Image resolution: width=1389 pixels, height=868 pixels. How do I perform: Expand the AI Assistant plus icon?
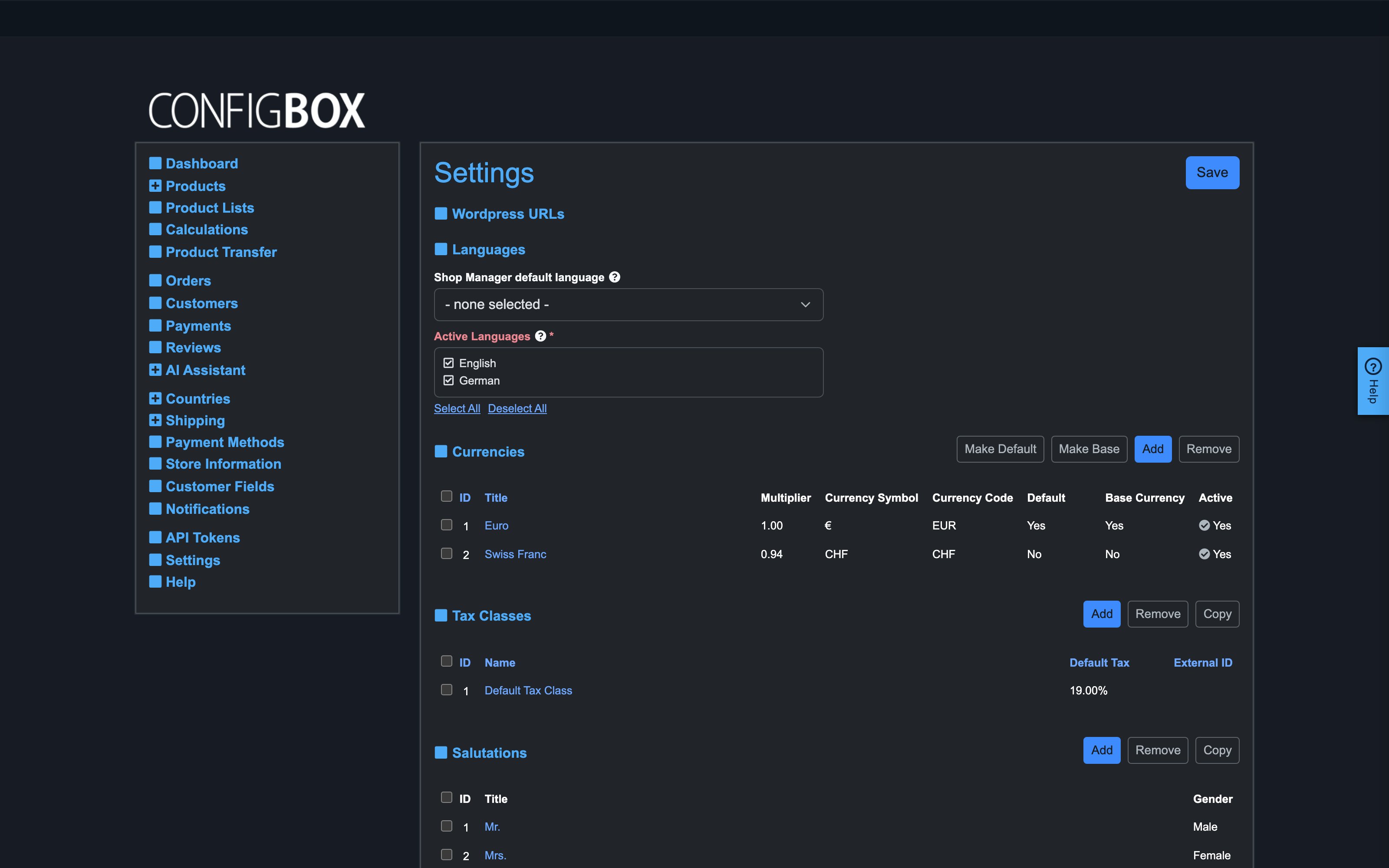tap(155, 370)
